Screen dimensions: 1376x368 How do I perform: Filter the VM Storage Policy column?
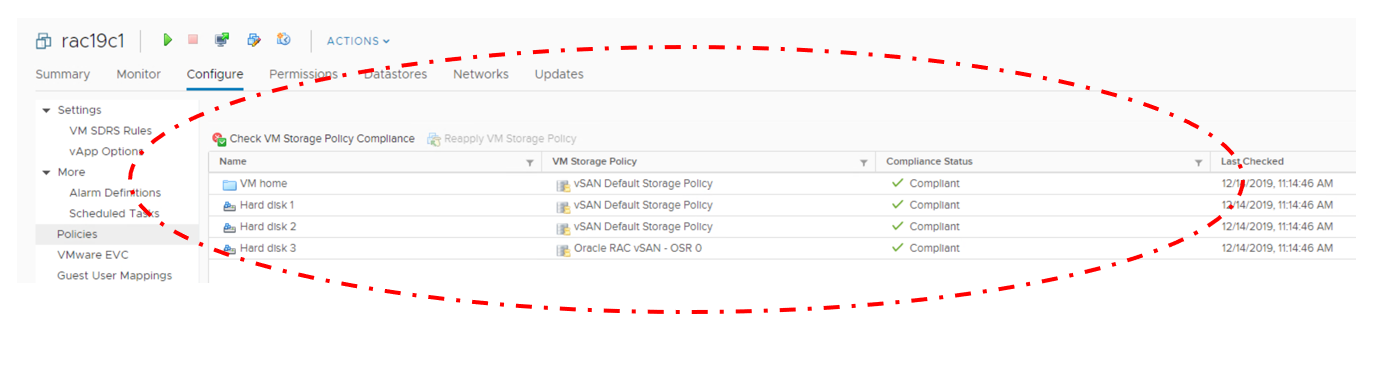tap(863, 162)
